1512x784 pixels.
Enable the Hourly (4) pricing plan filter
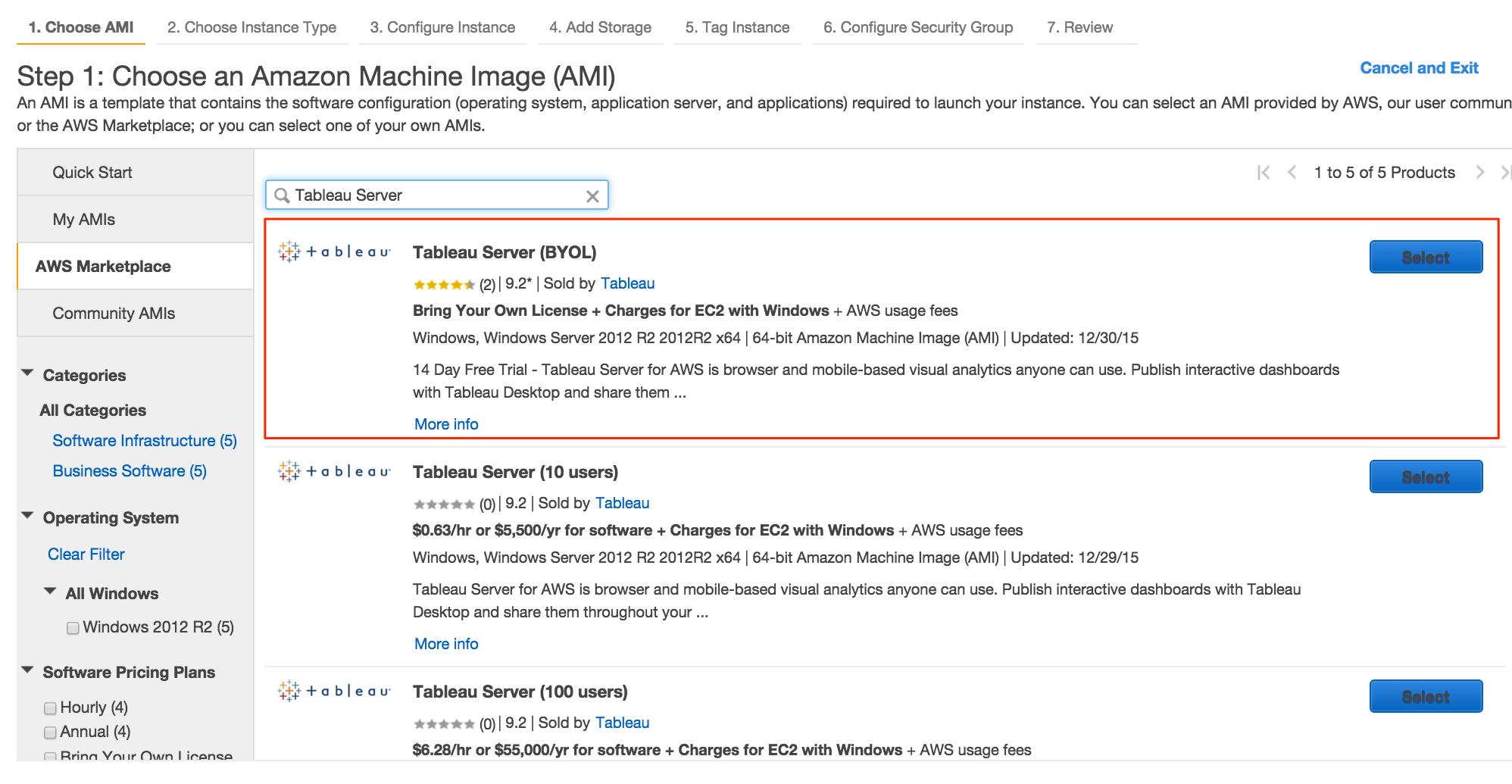pyautogui.click(x=50, y=708)
